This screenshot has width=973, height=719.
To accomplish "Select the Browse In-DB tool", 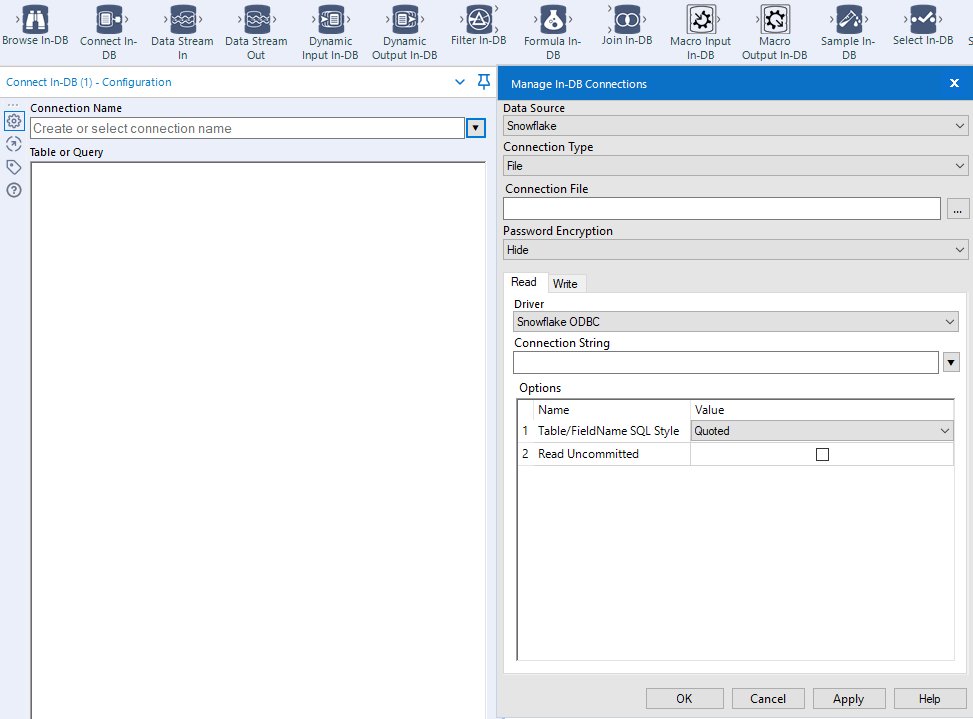I will coord(35,25).
